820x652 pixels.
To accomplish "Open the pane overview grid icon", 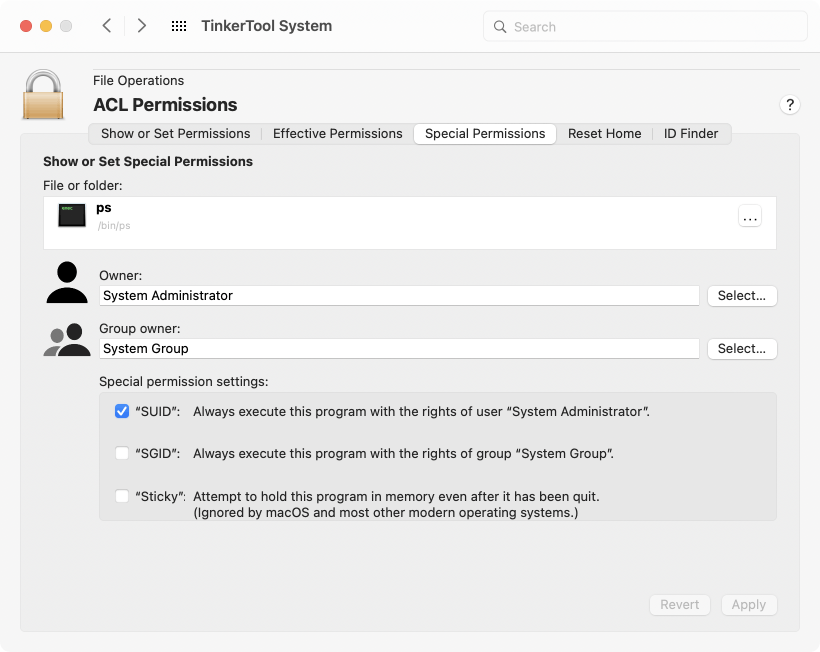I will click(179, 26).
